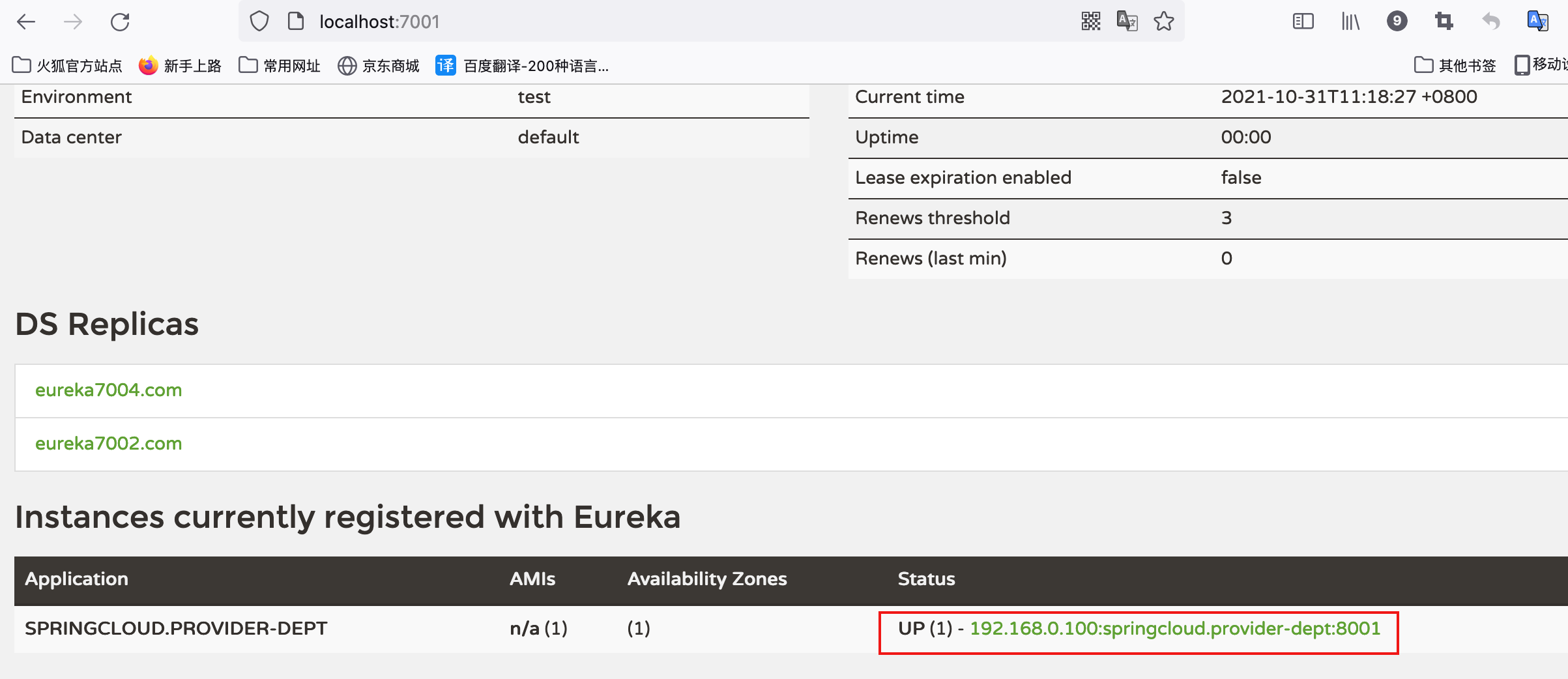The image size is (1568, 679).
Task: Select the Renews threshold value 3
Action: [x=1227, y=218]
